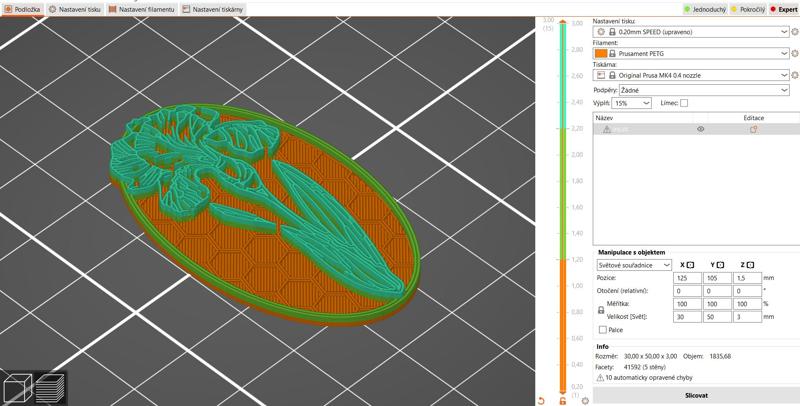Open the Original Prusa MK4 printer dropdown
800x406 pixels.
coord(691,75)
